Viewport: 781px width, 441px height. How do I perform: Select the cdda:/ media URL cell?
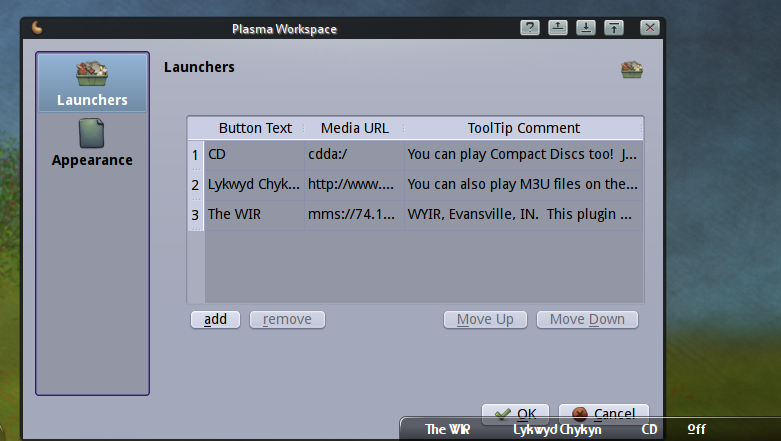pos(355,155)
